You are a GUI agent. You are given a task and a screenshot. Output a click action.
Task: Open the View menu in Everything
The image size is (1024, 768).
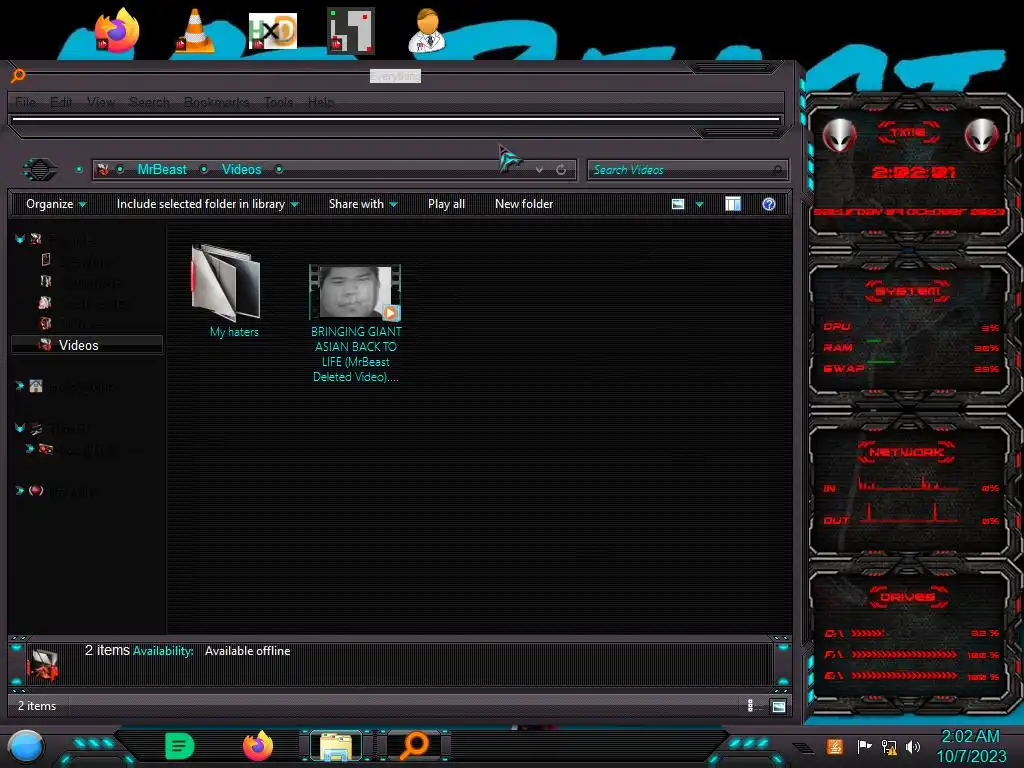[x=101, y=102]
